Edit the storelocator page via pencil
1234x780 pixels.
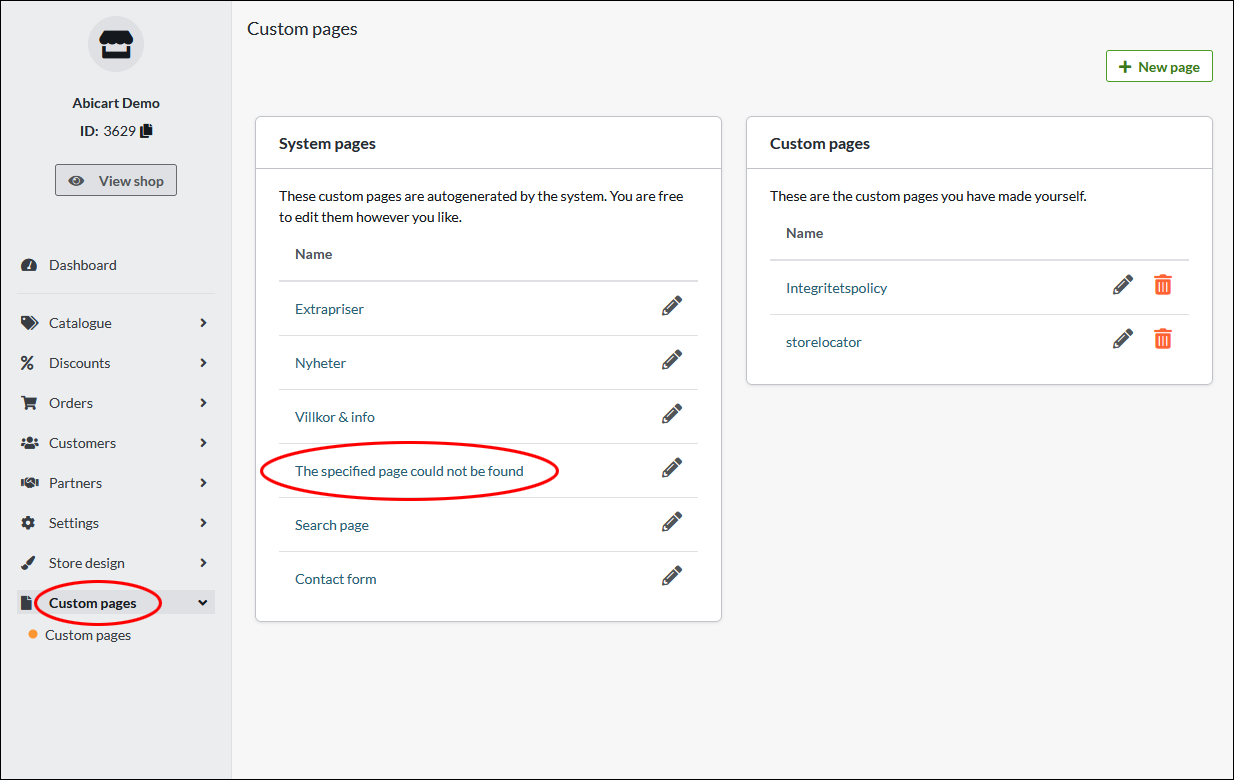pyautogui.click(x=1123, y=340)
